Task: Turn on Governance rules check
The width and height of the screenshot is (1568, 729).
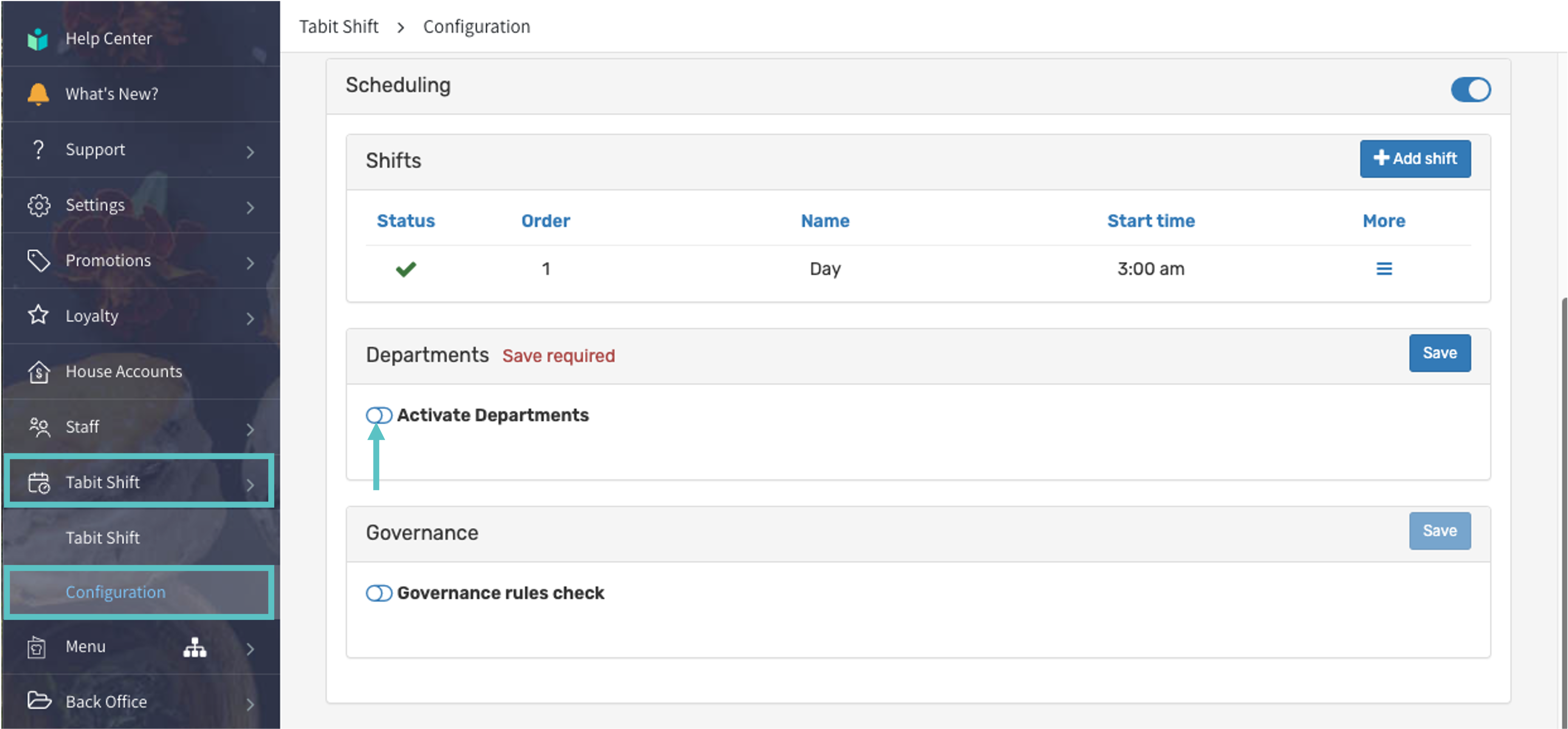Action: 379,593
